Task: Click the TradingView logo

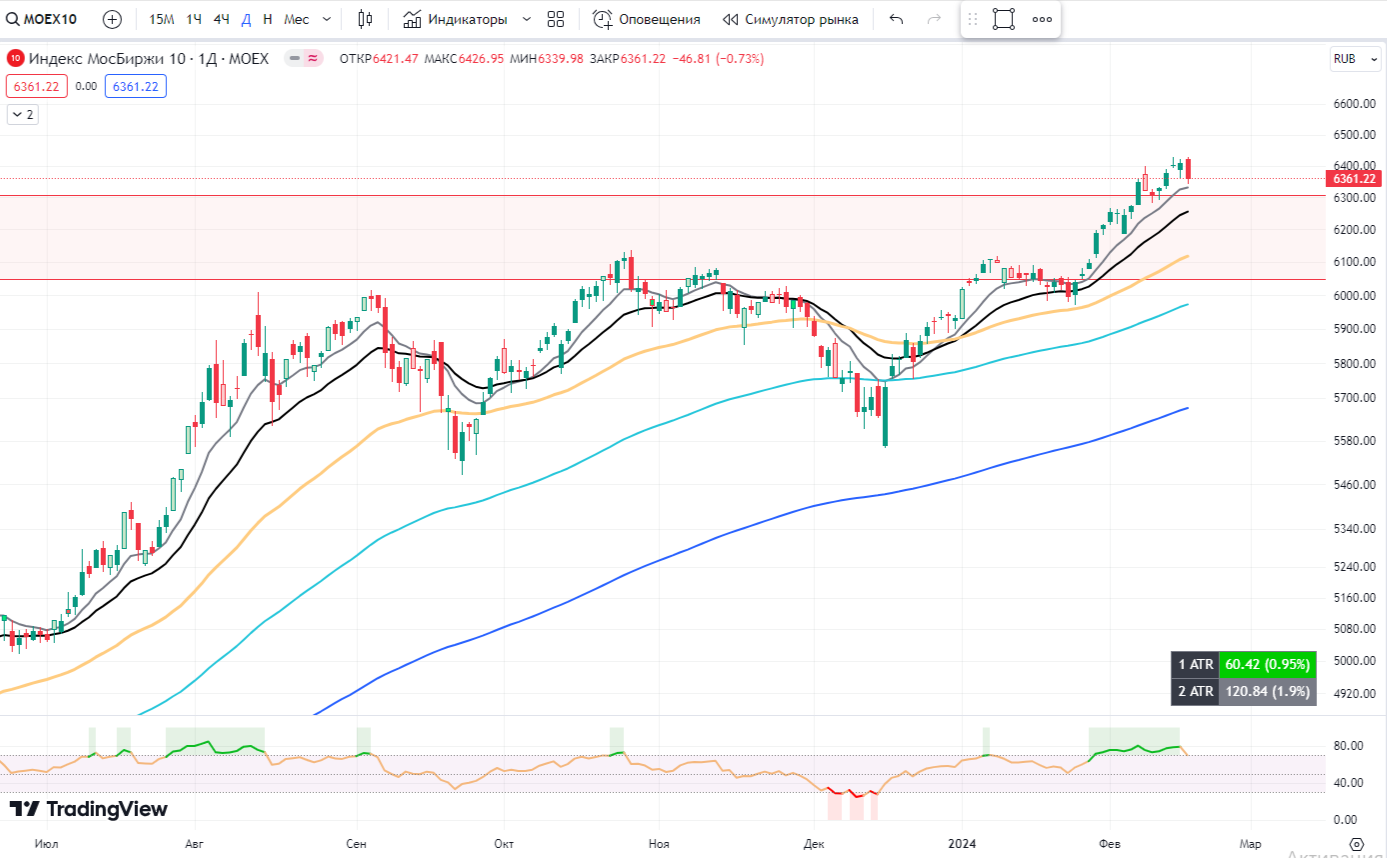Action: click(88, 809)
